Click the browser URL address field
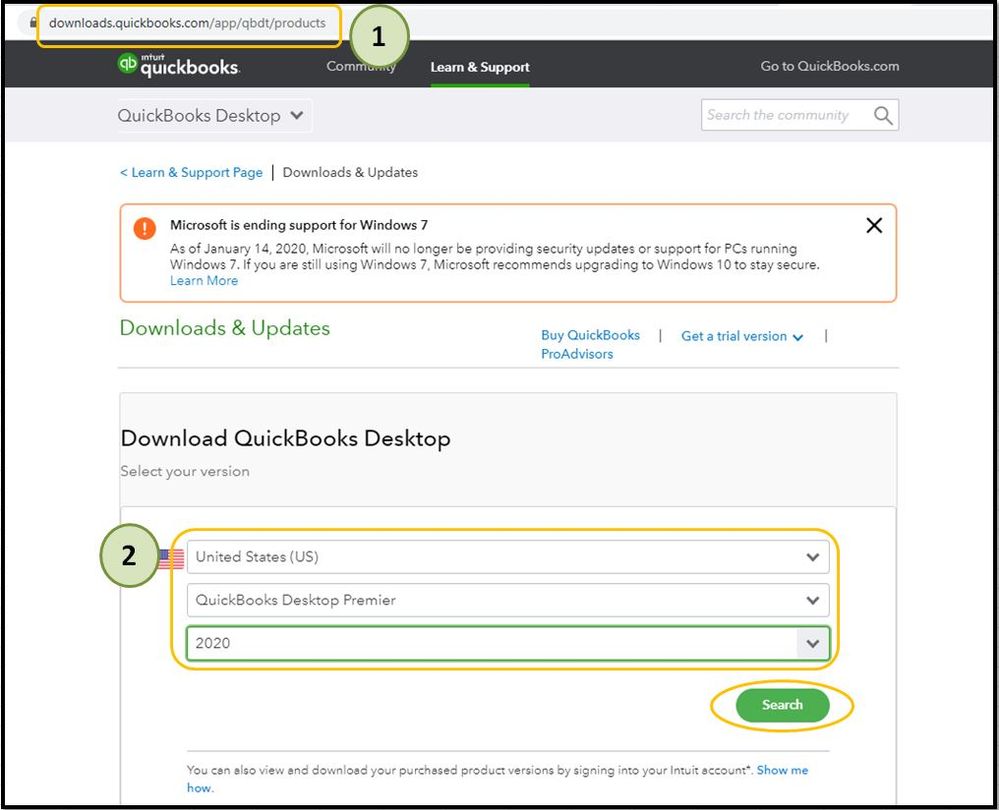 point(187,23)
